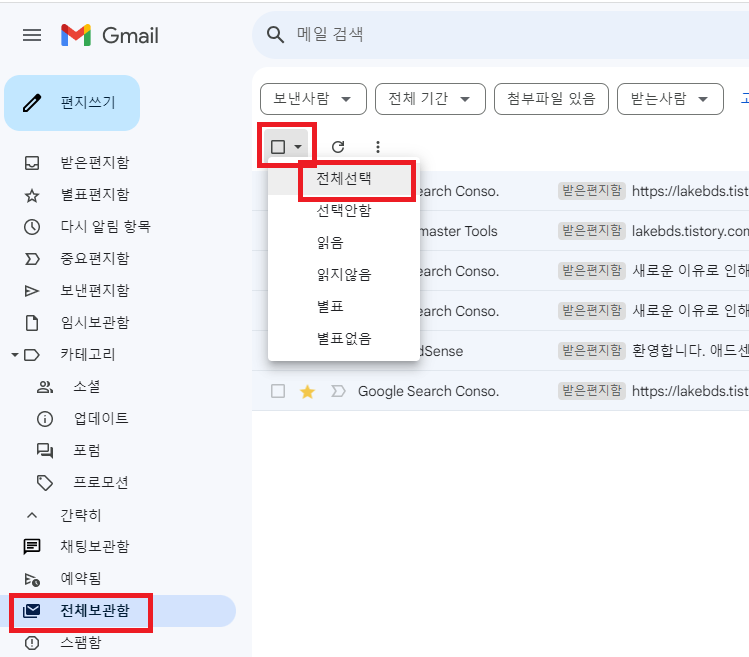
Task: Click the clock icon beside 다시 알림 항목
Action: pyautogui.click(x=32, y=227)
